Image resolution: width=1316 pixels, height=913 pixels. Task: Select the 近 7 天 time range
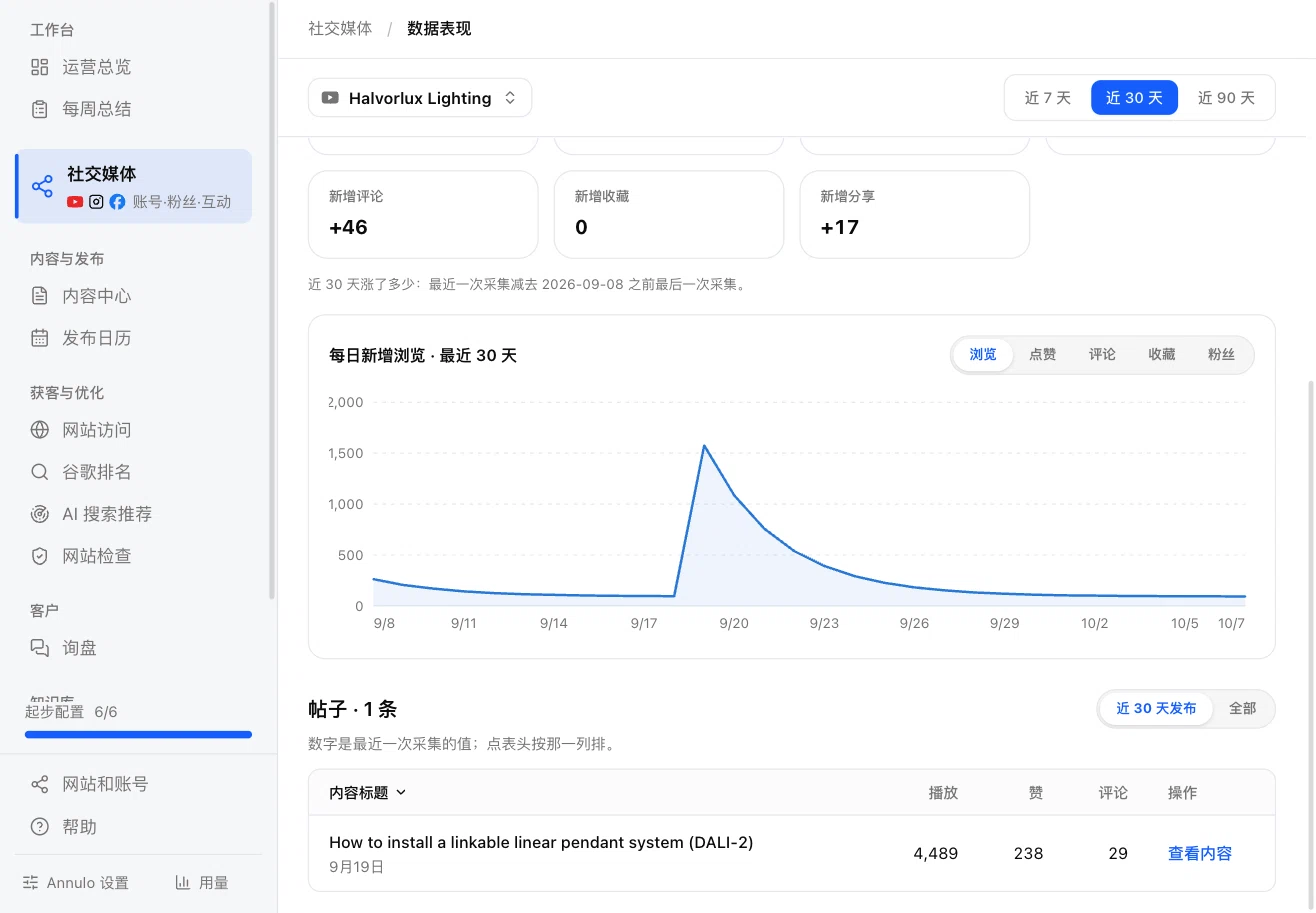pyautogui.click(x=1048, y=98)
